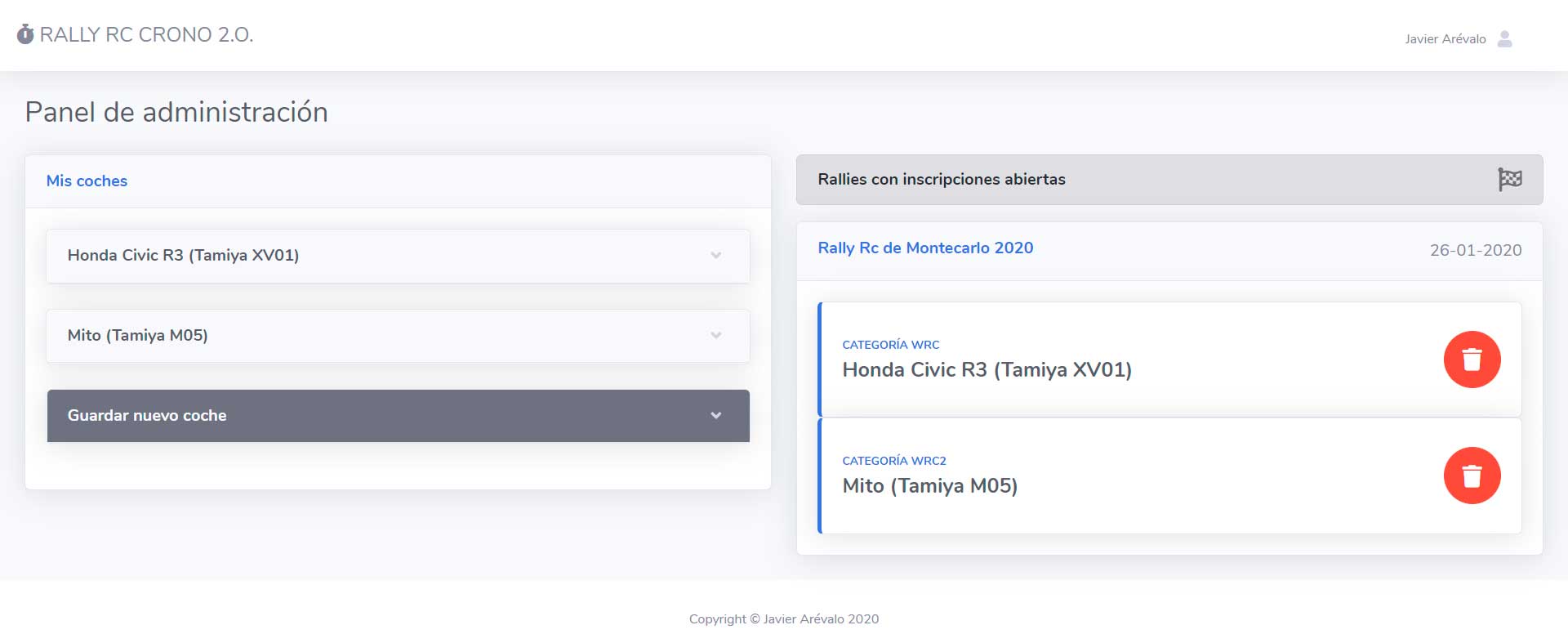
Task: Click the stopwatch logo icon
Action: [x=25, y=34]
